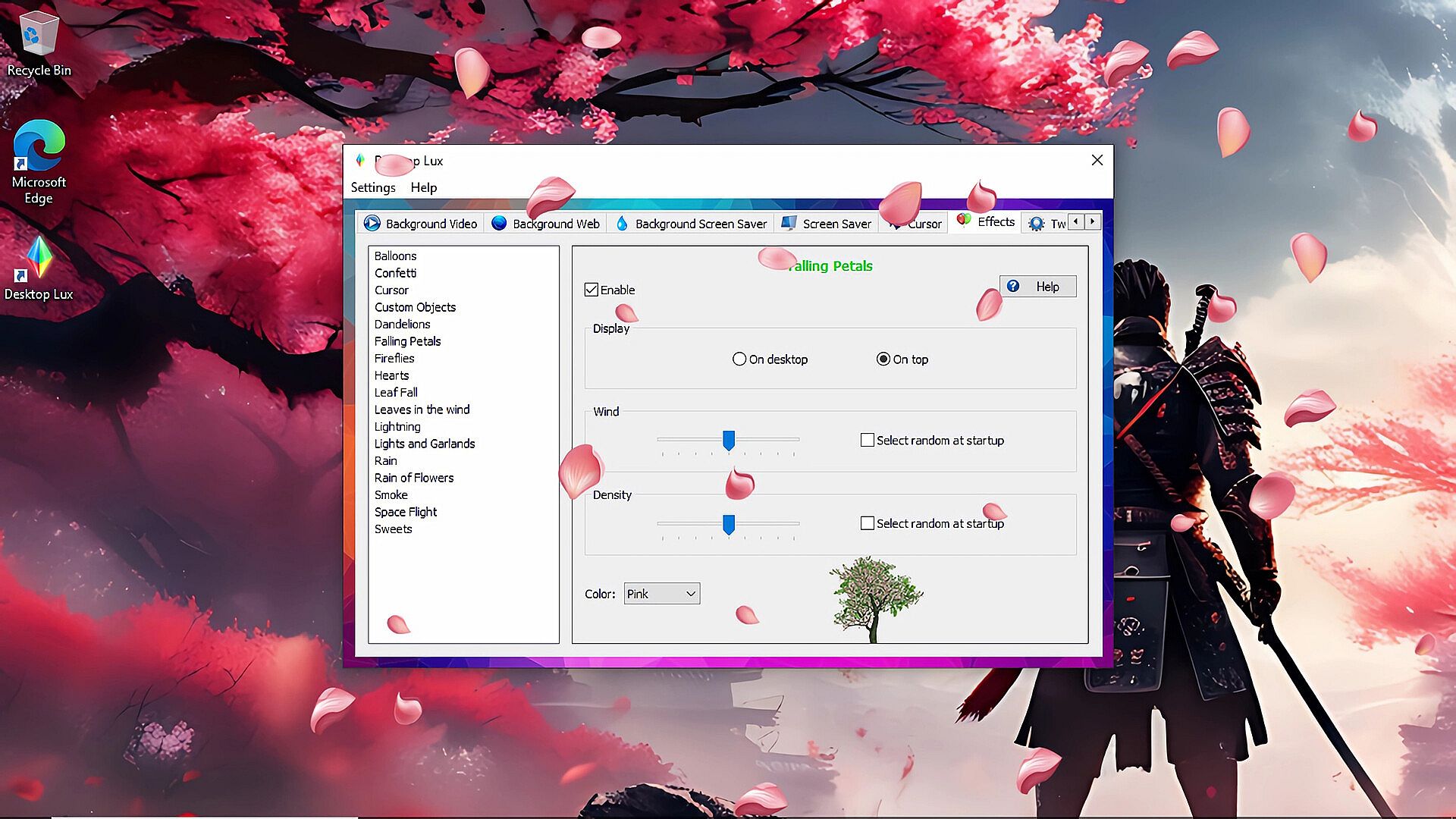
Task: Click the Background Video tab icon
Action: coord(372,223)
